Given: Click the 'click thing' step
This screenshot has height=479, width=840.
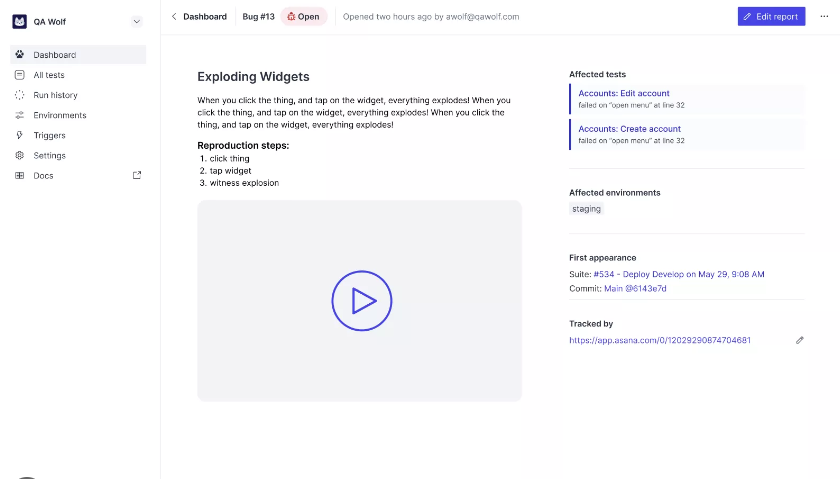Looking at the screenshot, I should tap(229, 159).
